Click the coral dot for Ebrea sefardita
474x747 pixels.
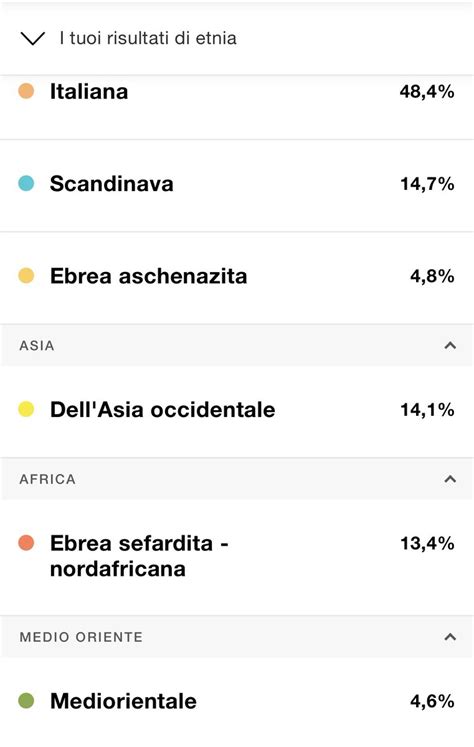26,543
